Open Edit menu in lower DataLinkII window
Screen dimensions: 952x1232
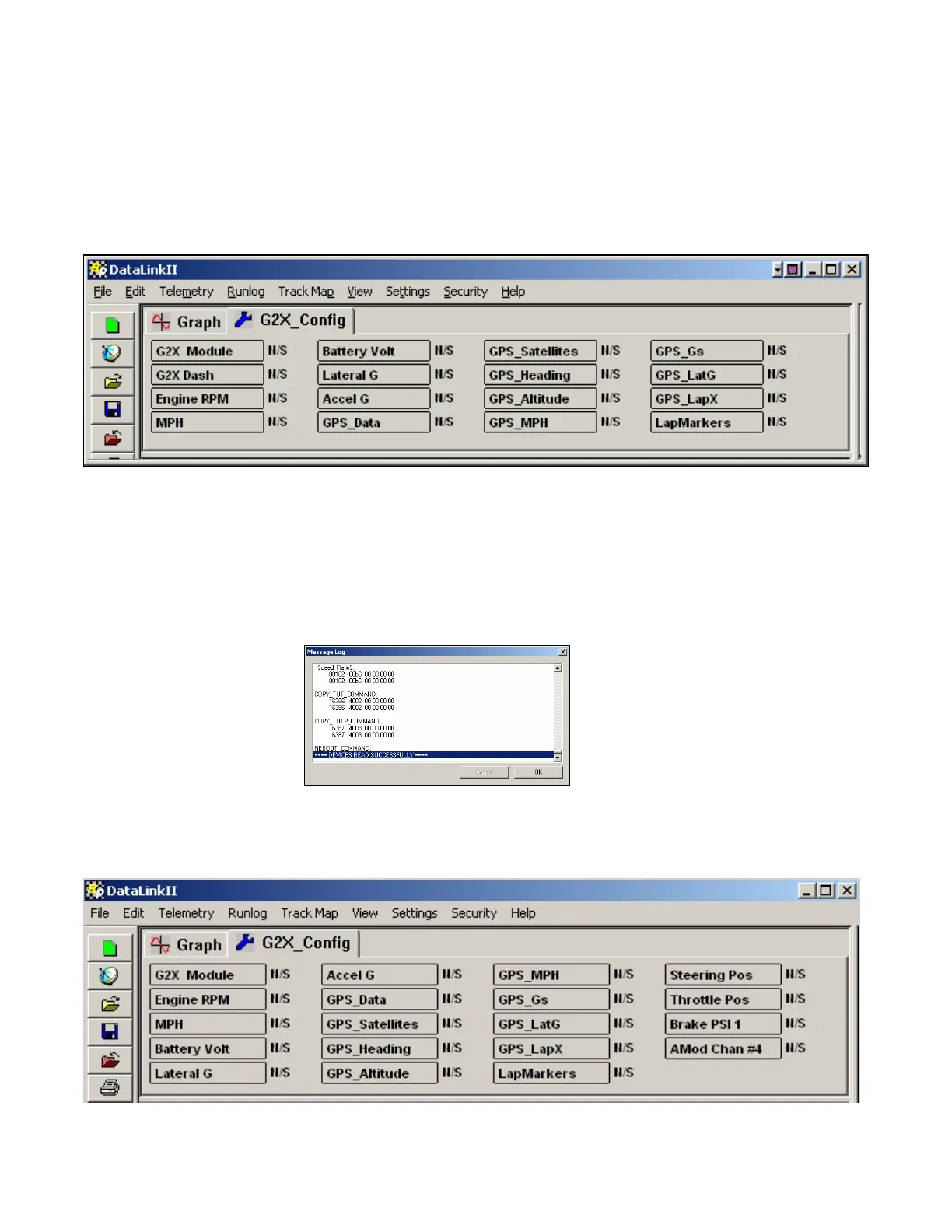coord(133,913)
